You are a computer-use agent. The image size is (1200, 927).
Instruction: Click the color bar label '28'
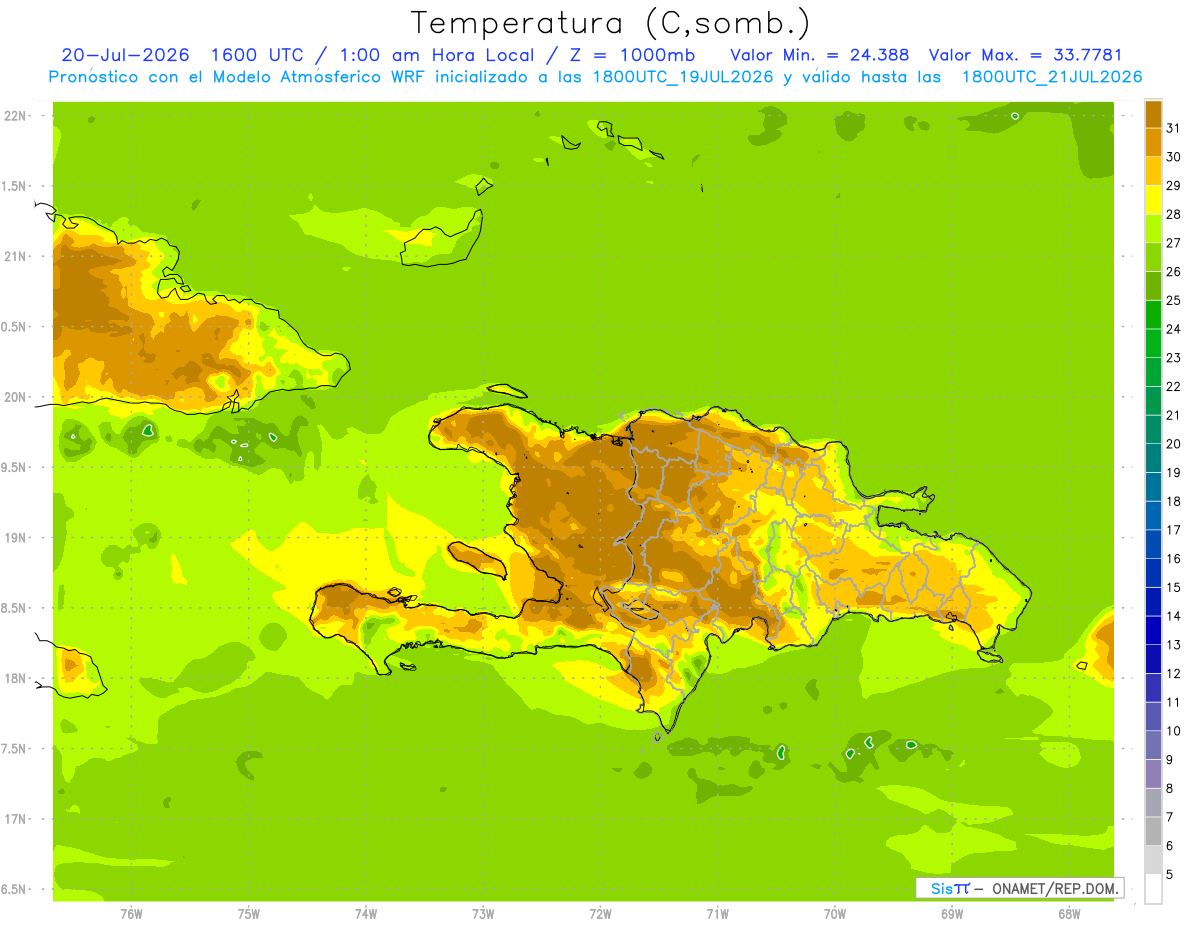1174,214
